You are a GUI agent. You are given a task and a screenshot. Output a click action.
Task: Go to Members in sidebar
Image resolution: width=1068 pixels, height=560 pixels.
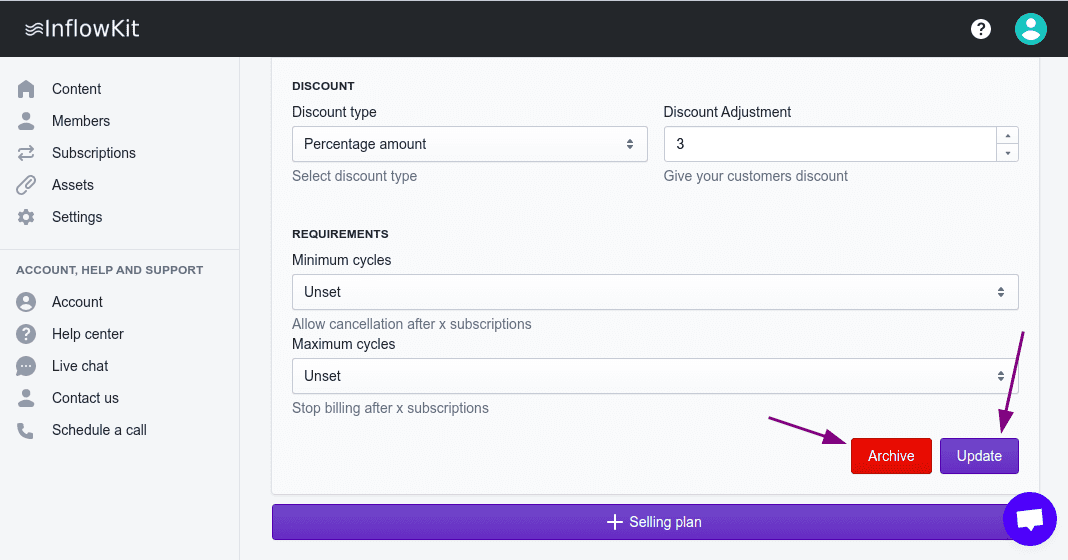click(x=81, y=121)
